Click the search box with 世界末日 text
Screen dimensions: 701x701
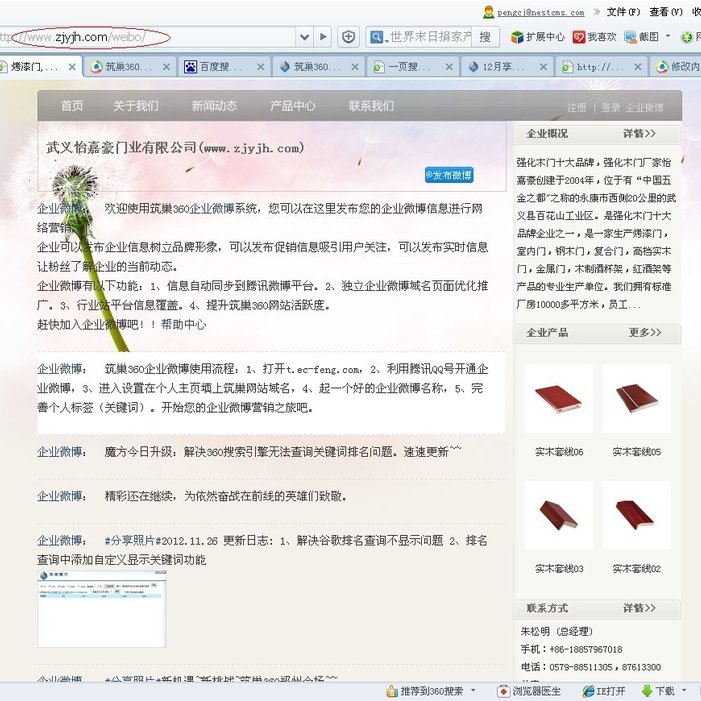pos(431,37)
